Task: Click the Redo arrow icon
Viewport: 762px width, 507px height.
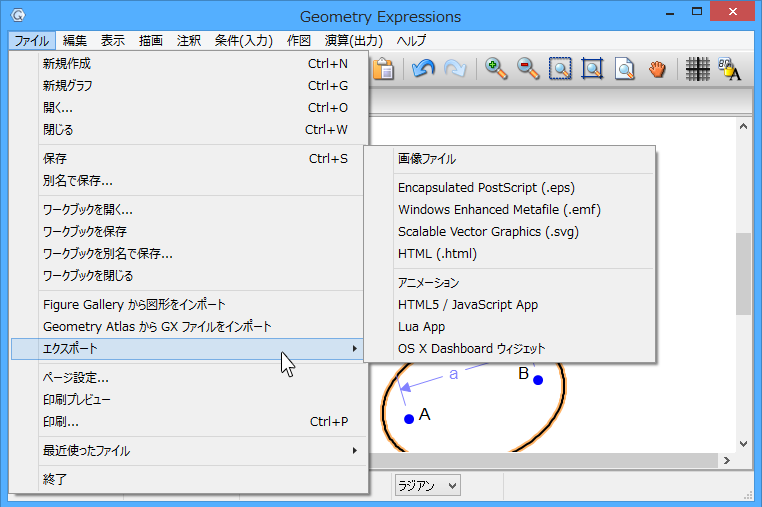Action: 455,69
